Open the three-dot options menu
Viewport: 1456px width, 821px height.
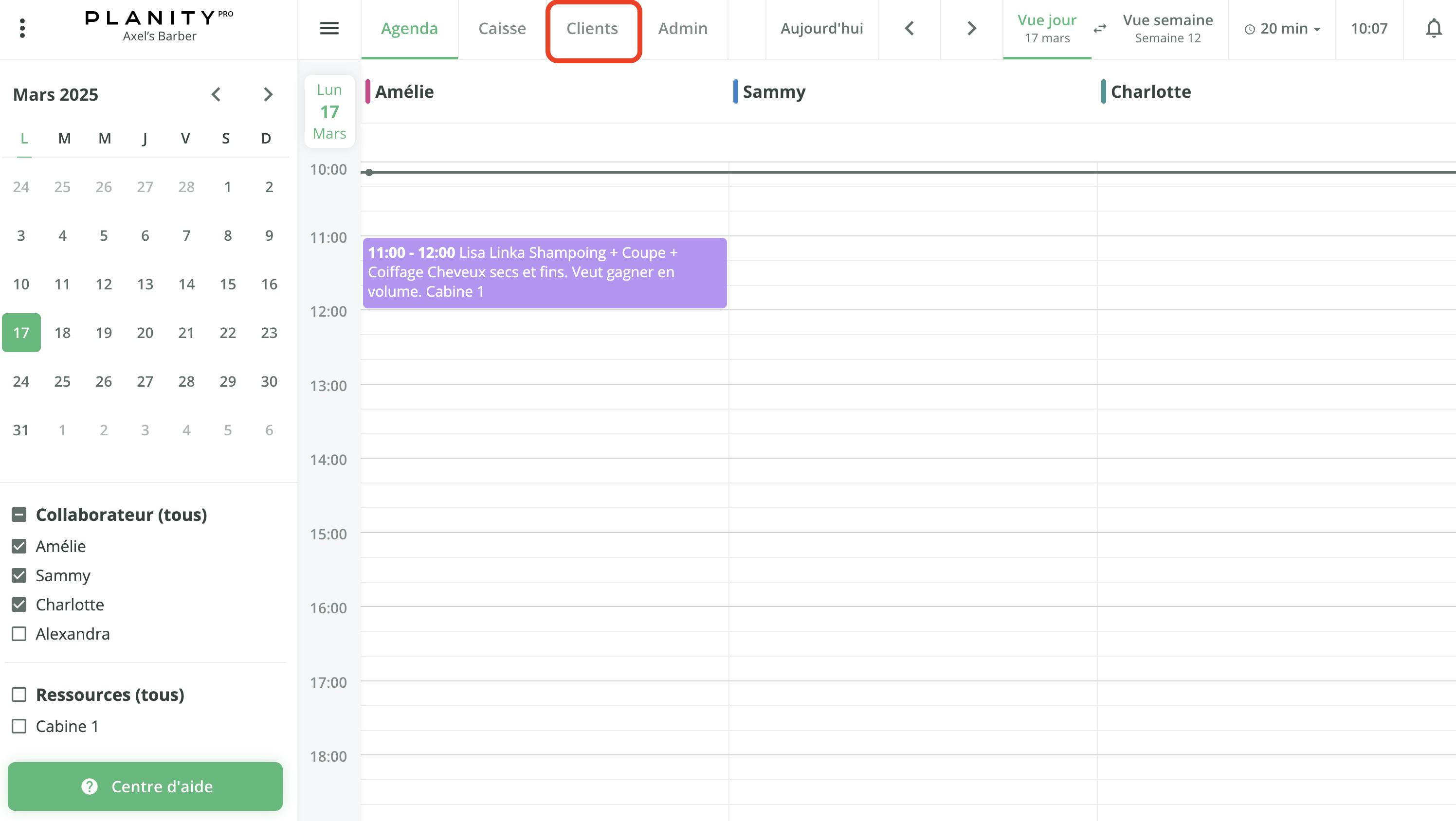coord(22,28)
